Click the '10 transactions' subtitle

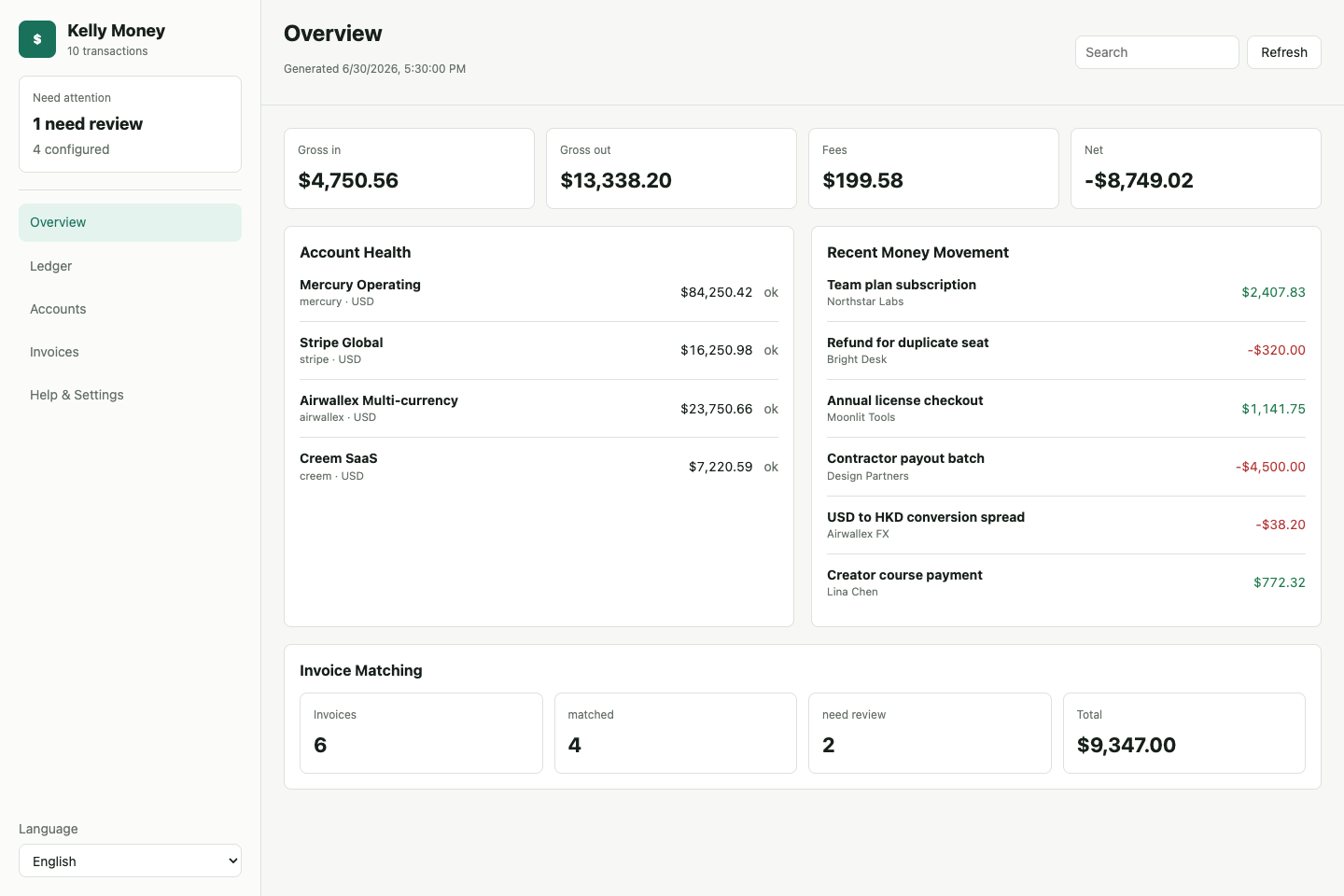tap(107, 51)
